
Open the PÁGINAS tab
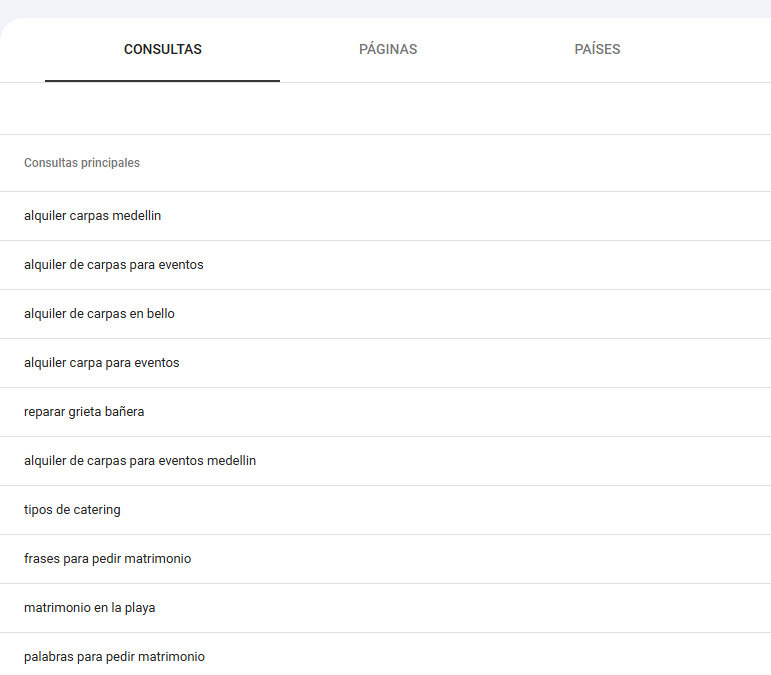tap(388, 49)
